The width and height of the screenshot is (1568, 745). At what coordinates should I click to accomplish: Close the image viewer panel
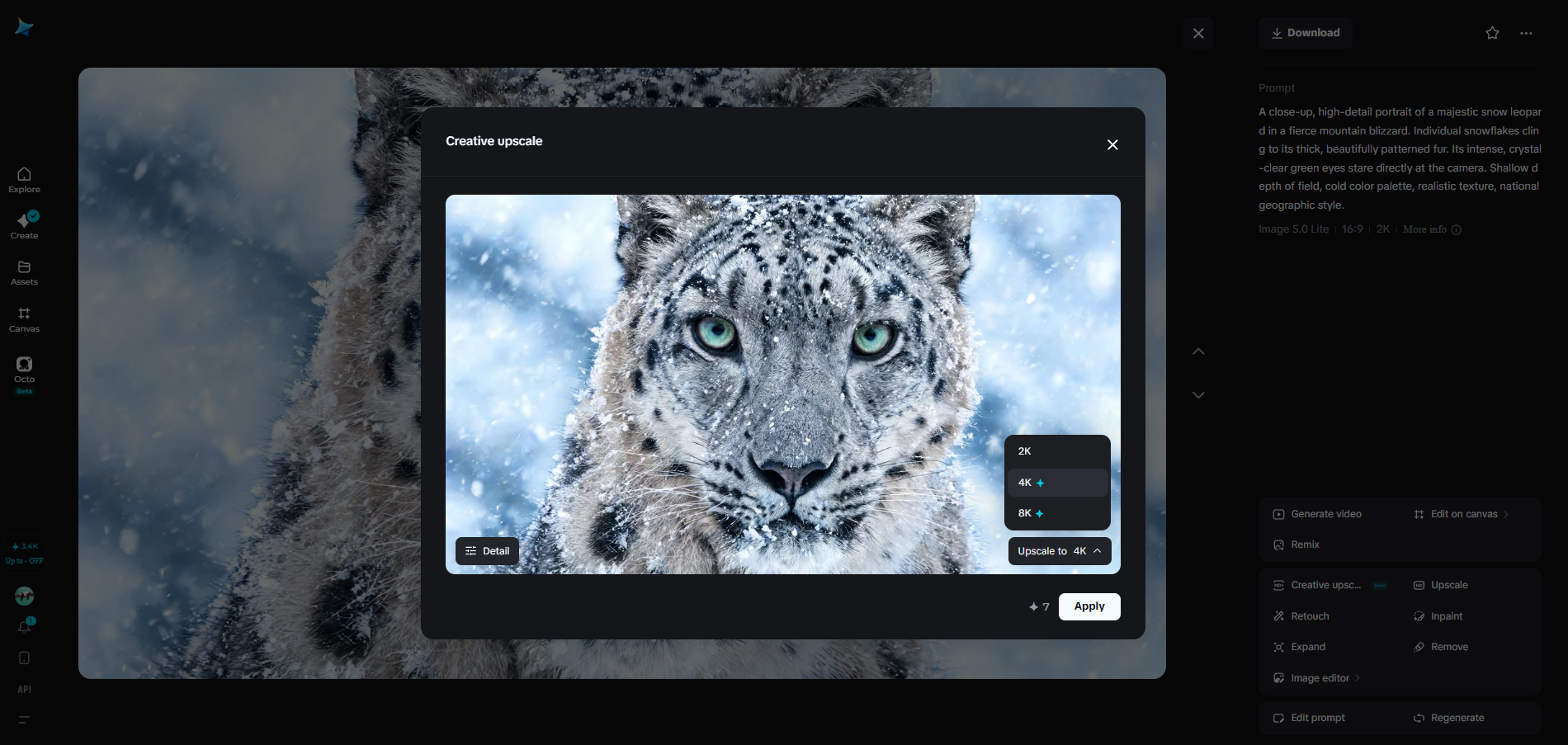[1198, 33]
